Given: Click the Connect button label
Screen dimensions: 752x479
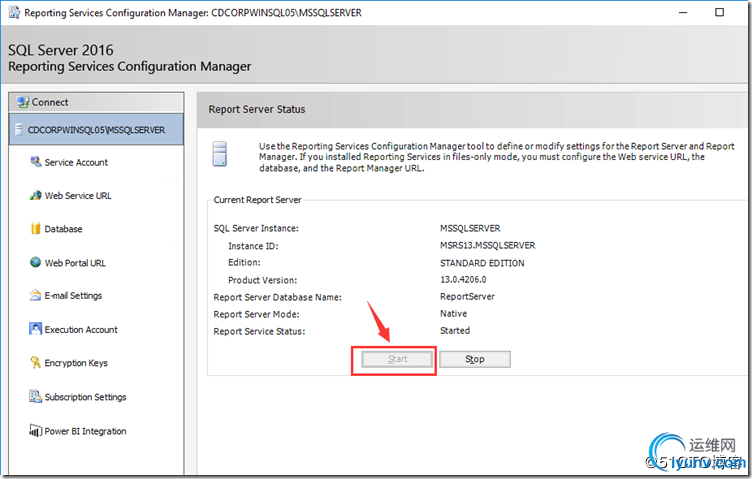Looking at the screenshot, I should [50, 102].
